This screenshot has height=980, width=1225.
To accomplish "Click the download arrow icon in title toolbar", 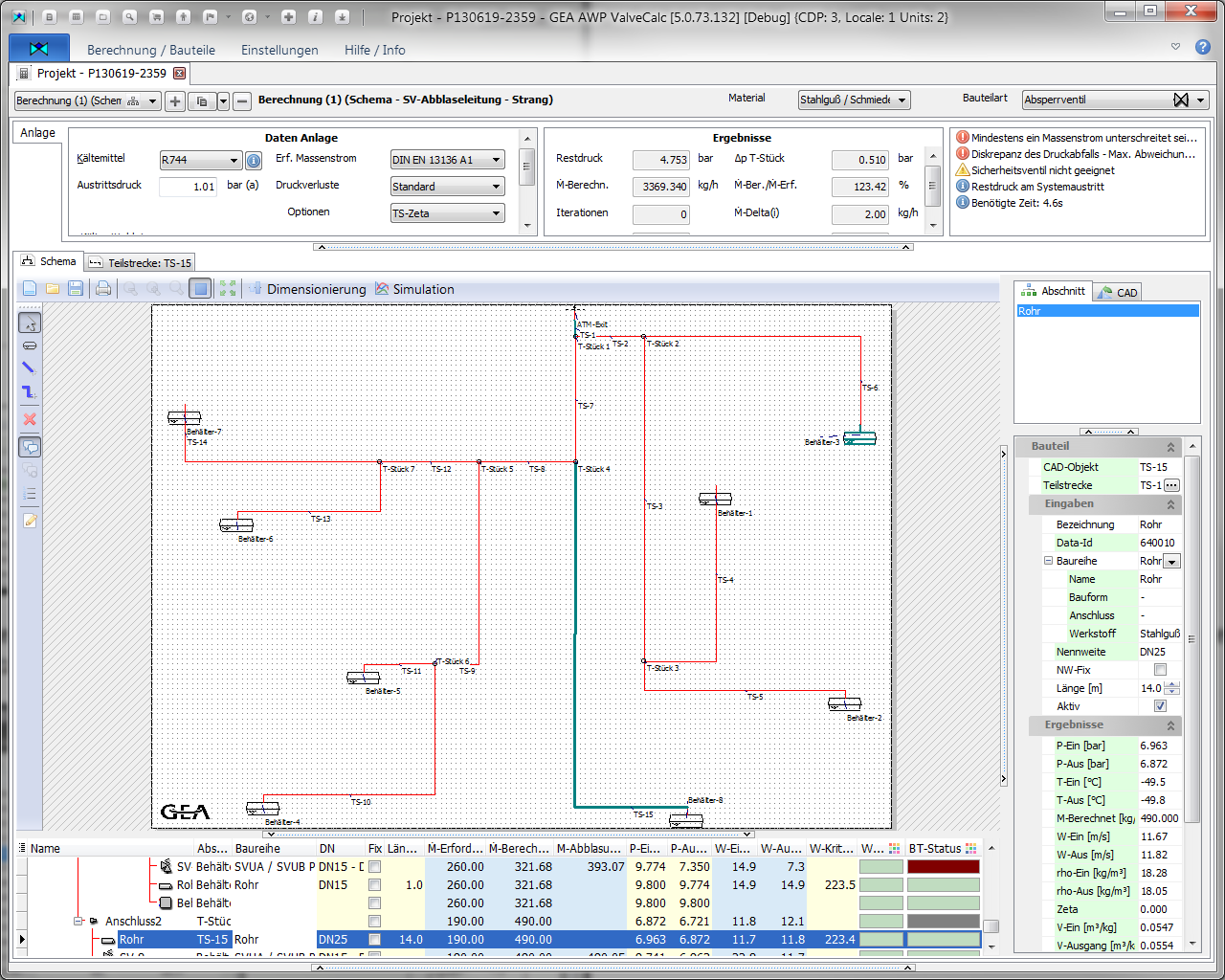I will point(343,16).
